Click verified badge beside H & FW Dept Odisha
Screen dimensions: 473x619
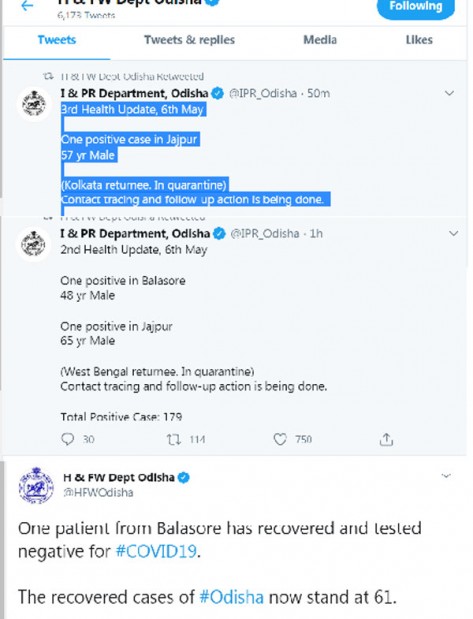coord(184,478)
